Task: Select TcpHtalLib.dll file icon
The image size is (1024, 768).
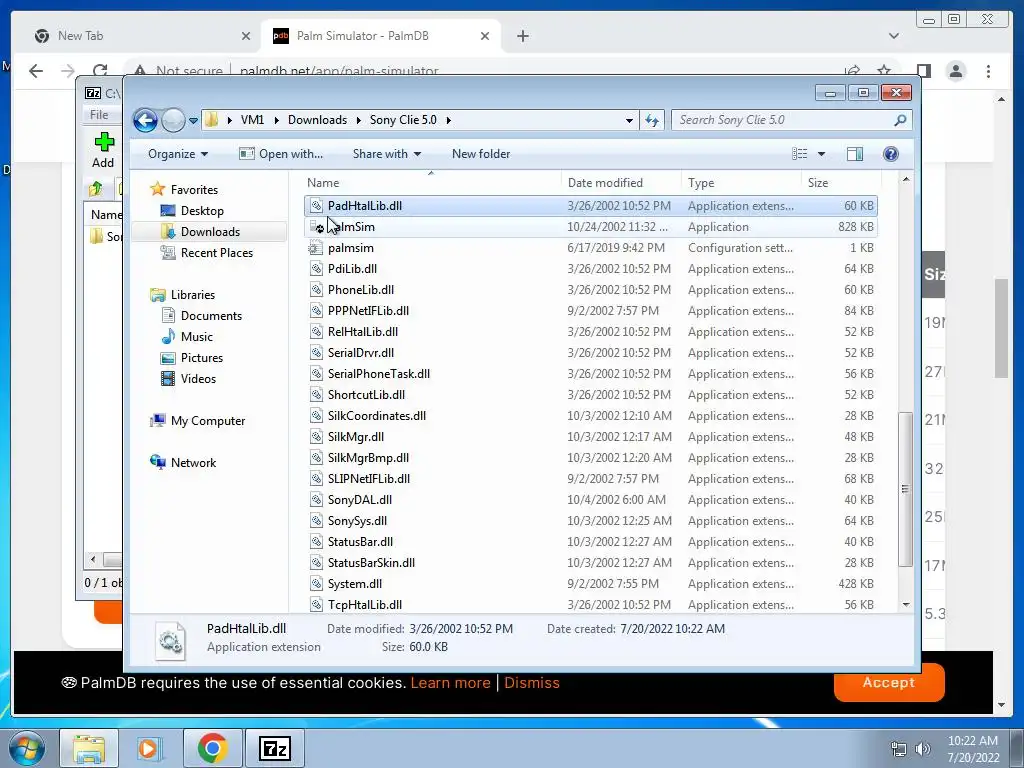Action: click(316, 605)
